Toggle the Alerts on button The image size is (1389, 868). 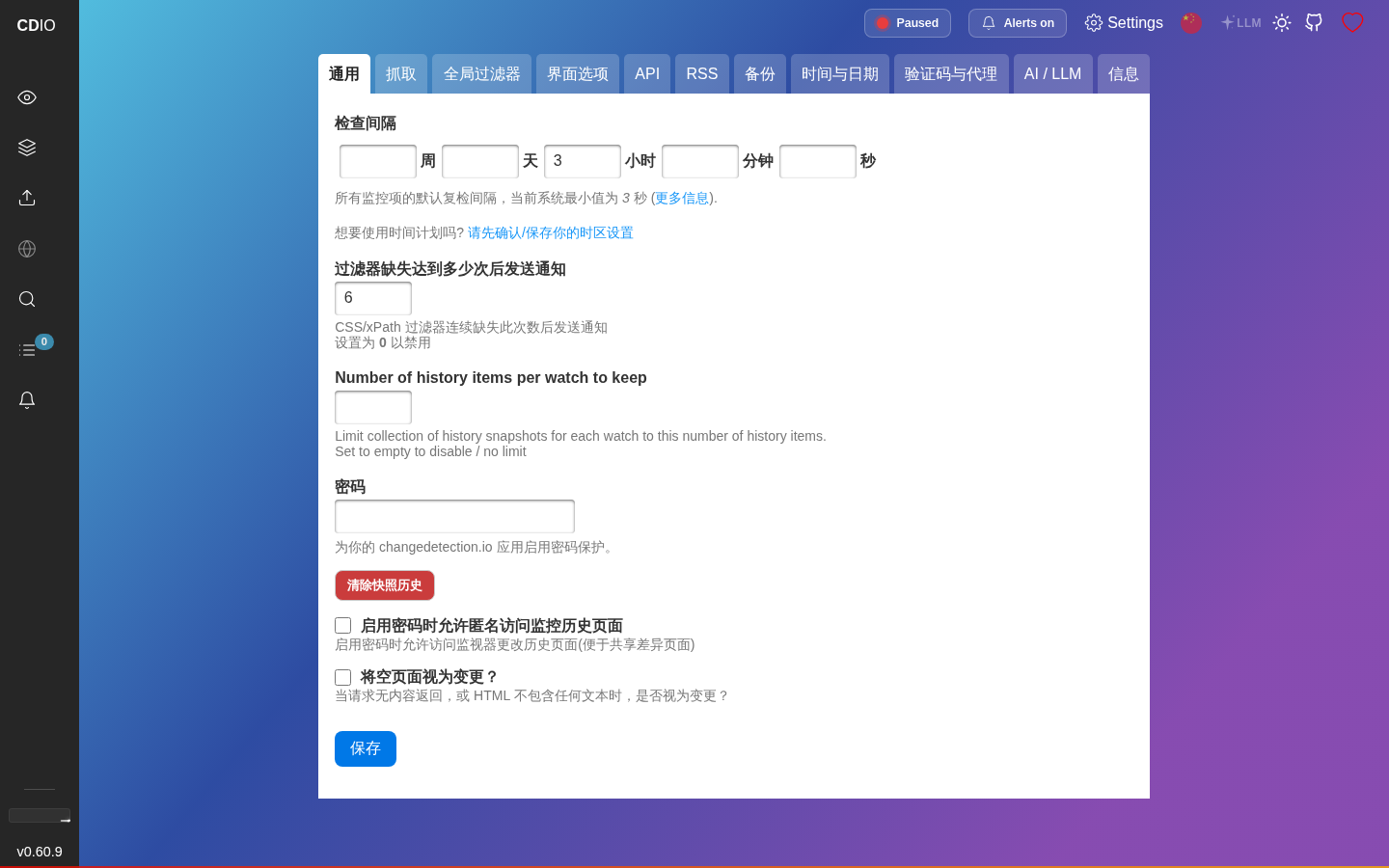(x=1018, y=23)
